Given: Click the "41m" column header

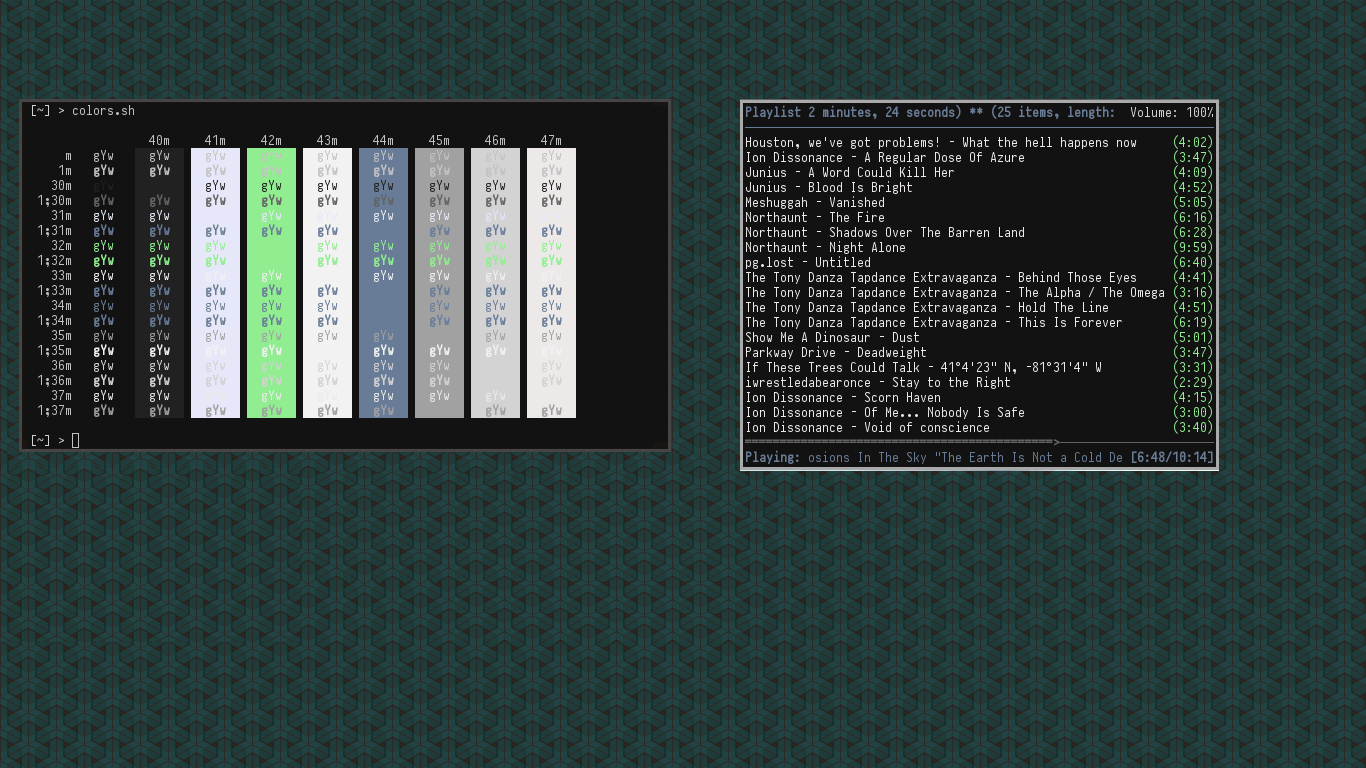Looking at the screenshot, I should (x=215, y=141).
